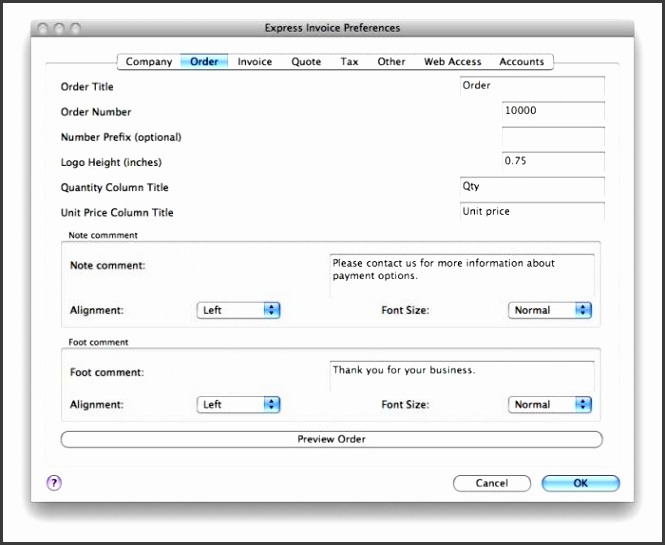Edit the Unit Price Column Title field
665x545 pixels.
click(532, 211)
